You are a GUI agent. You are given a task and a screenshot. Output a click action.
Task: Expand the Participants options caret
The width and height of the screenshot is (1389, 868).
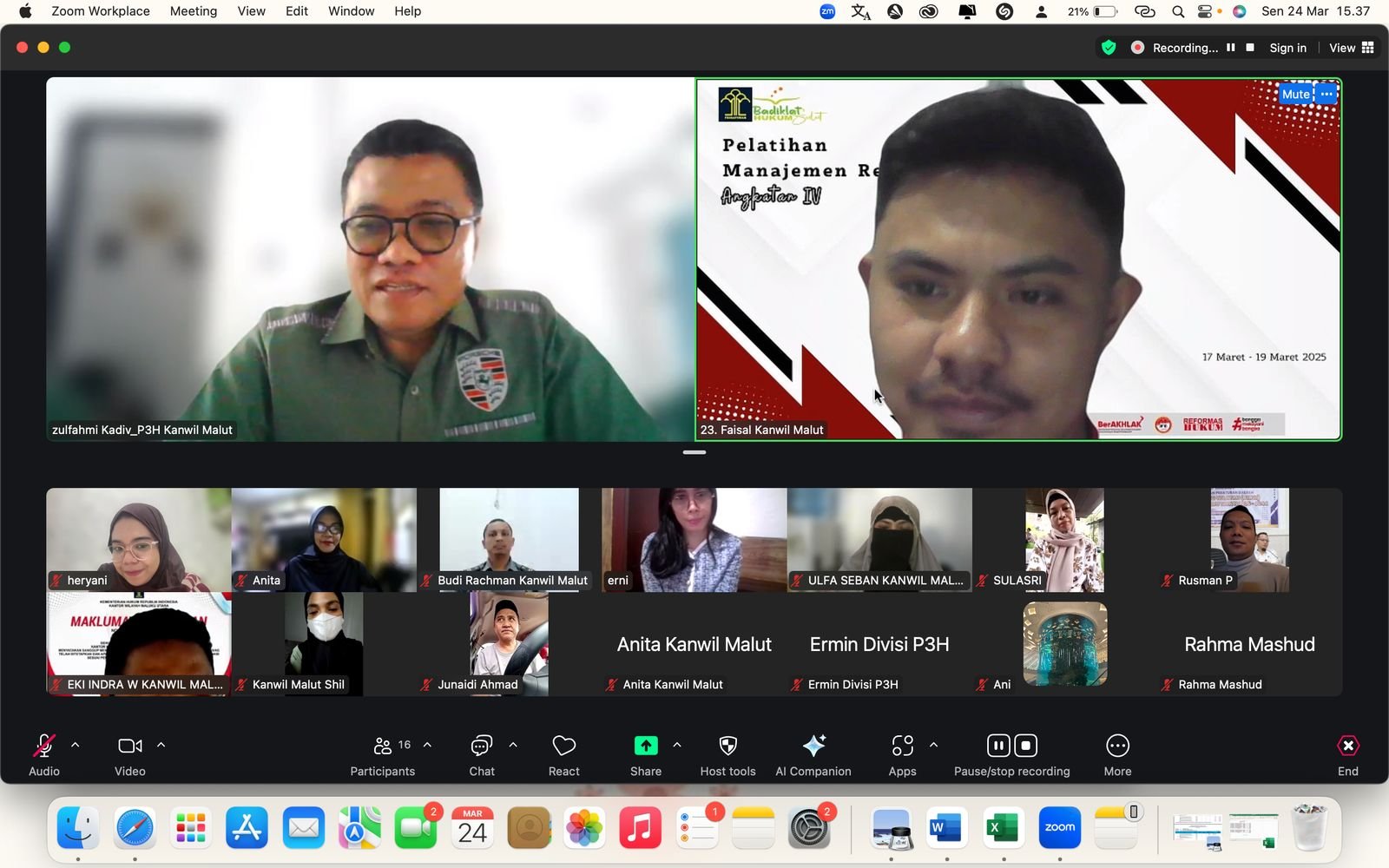point(427,745)
